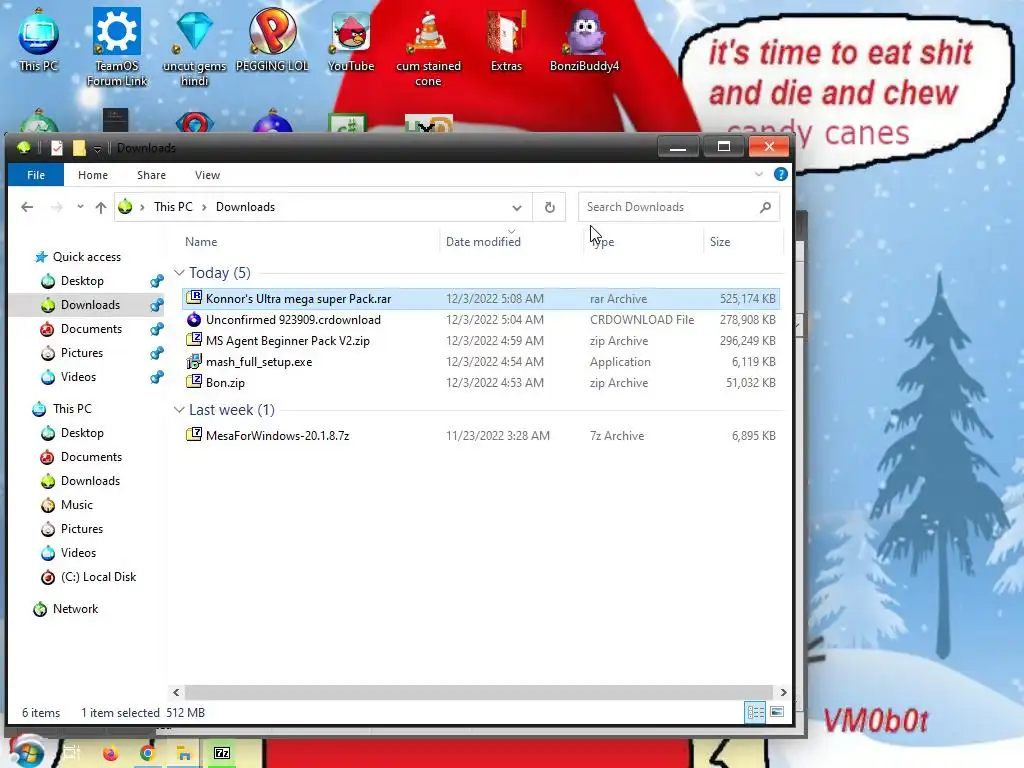This screenshot has height=768, width=1024.
Task: Open Downloads under This PC tree
Action: click(90, 481)
